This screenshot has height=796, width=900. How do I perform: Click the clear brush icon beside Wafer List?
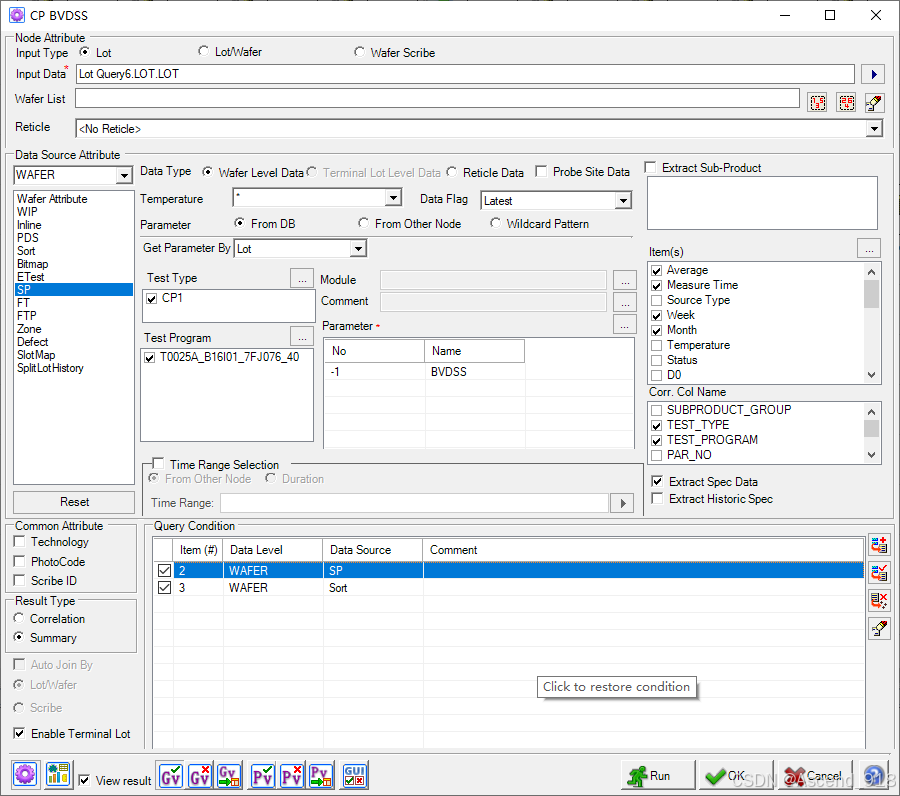(x=874, y=103)
